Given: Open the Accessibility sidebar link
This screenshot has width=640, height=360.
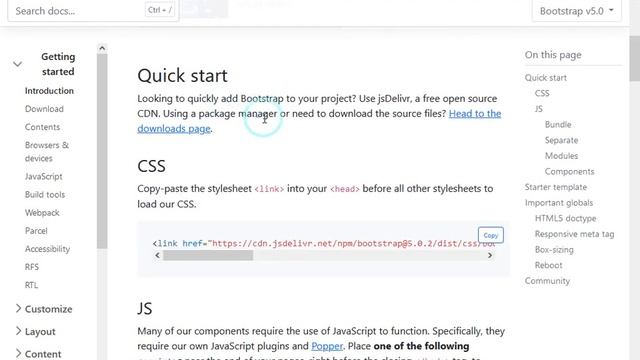Looking at the screenshot, I should (47, 249).
